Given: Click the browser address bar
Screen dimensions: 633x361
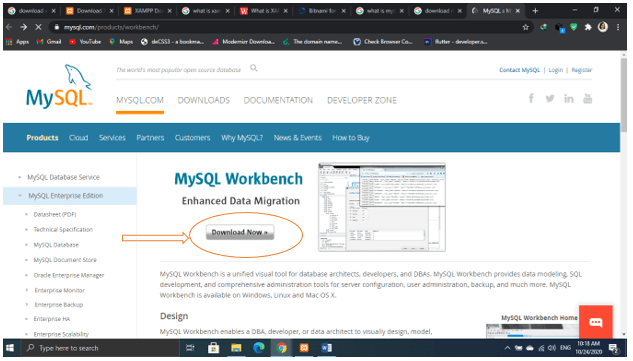Looking at the screenshot, I should pos(291,27).
